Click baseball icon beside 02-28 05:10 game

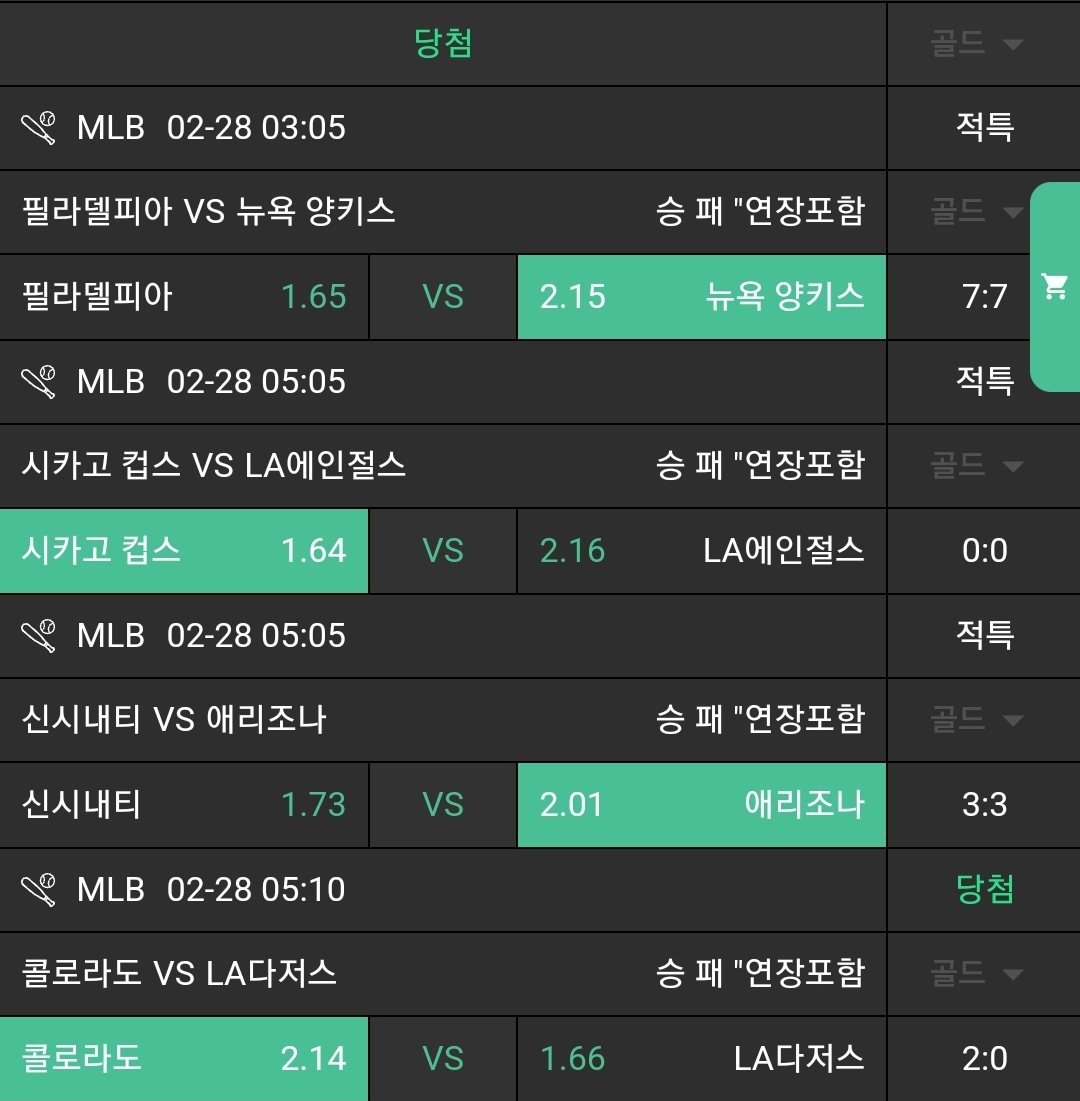tap(39, 889)
